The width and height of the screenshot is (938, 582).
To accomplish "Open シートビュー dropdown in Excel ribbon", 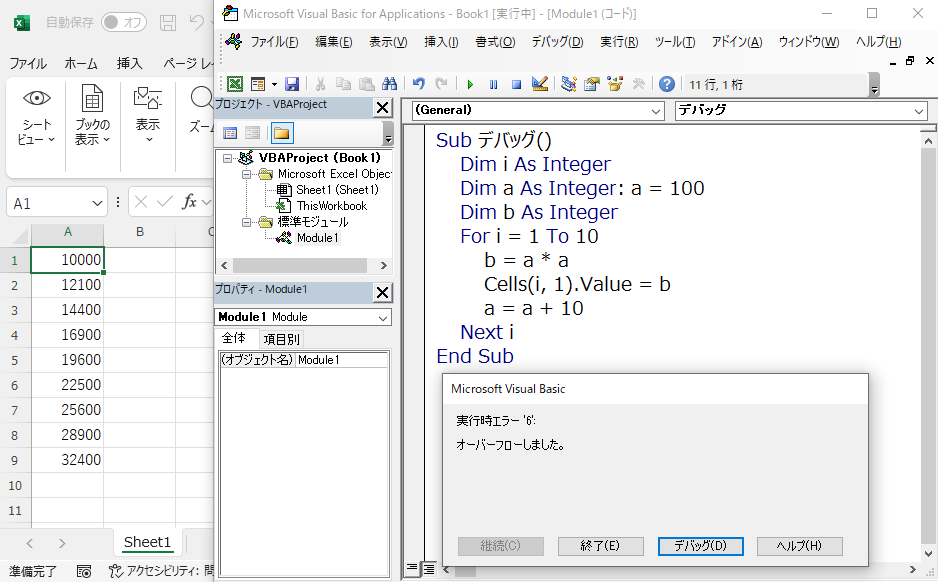I will click(x=36, y=115).
